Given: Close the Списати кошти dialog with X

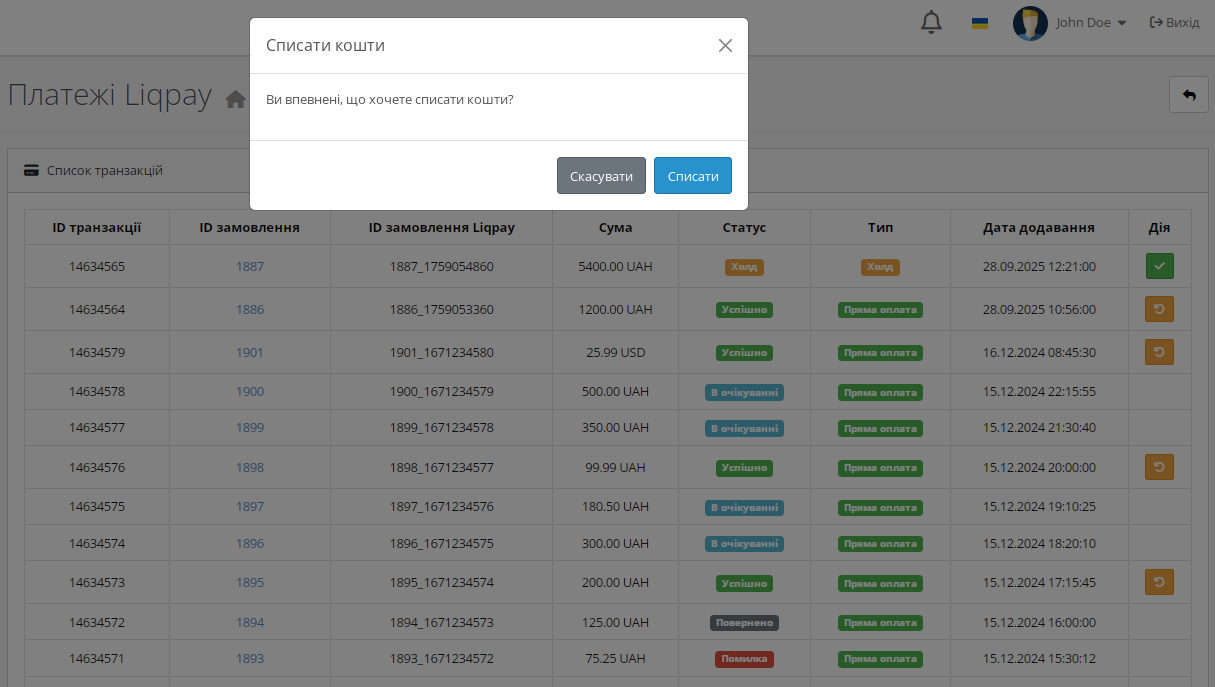Looking at the screenshot, I should (725, 45).
